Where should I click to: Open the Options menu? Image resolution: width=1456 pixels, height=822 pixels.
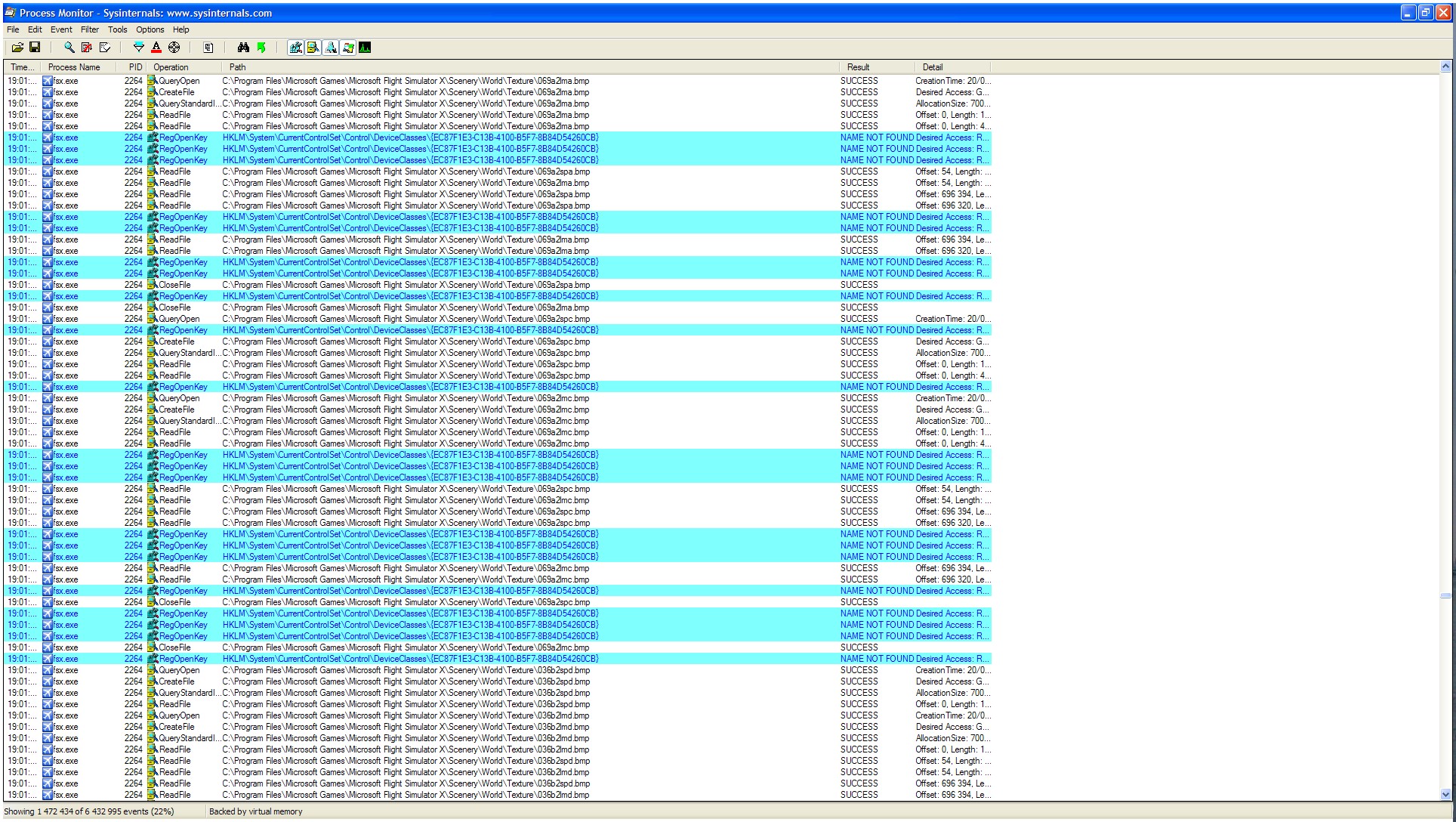(150, 29)
